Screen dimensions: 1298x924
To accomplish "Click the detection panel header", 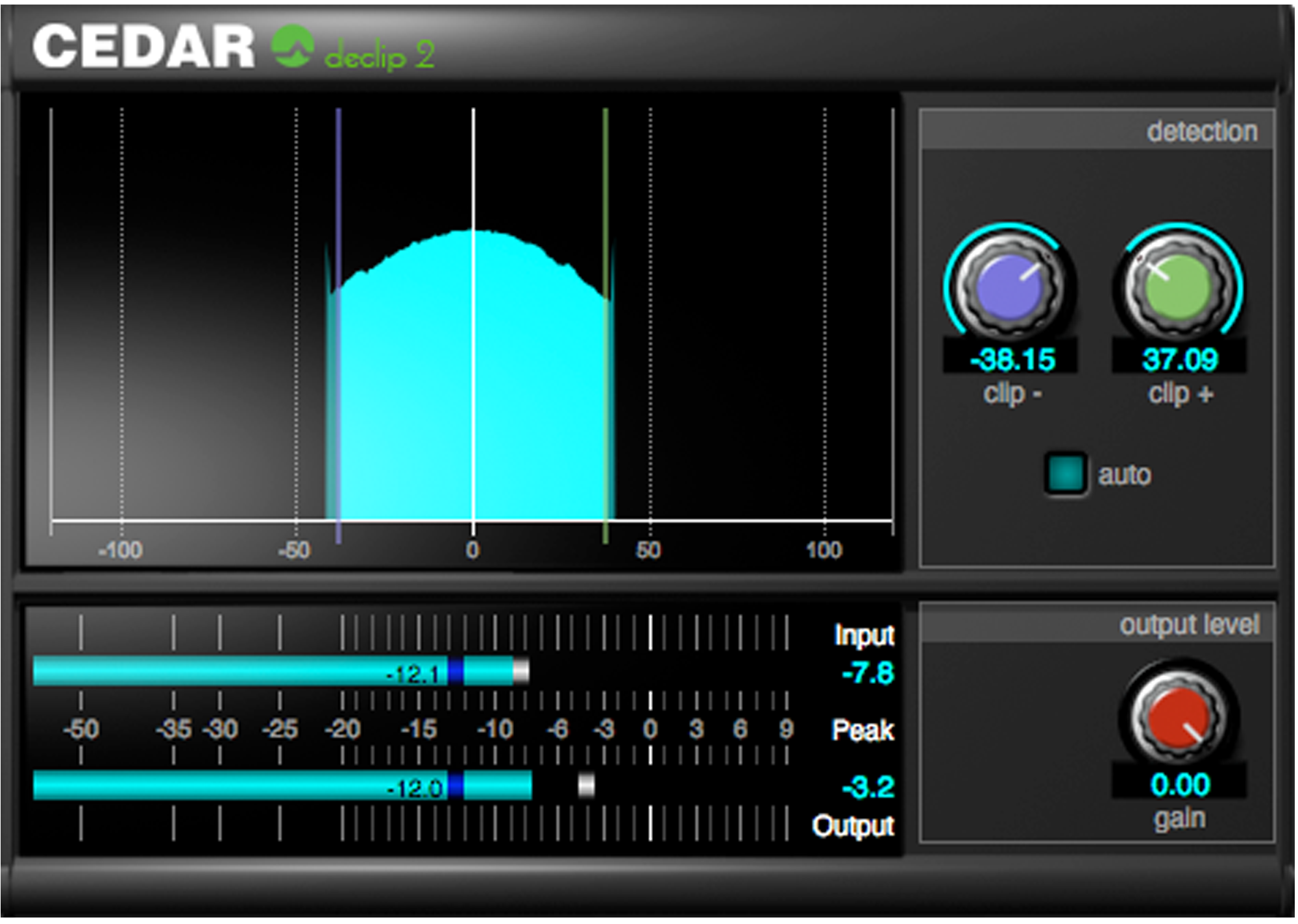I will point(1097,130).
